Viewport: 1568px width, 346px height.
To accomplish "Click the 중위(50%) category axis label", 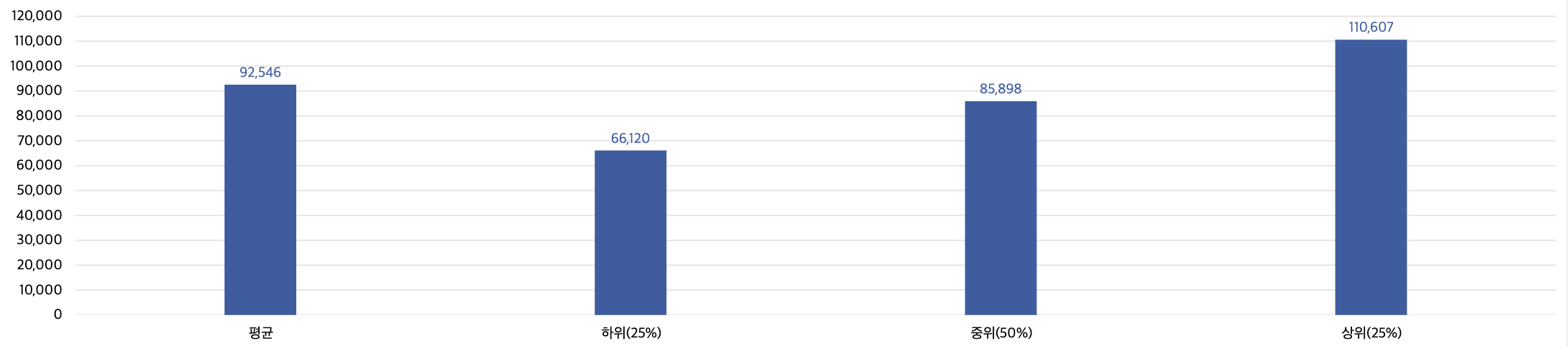I will pos(1001,333).
